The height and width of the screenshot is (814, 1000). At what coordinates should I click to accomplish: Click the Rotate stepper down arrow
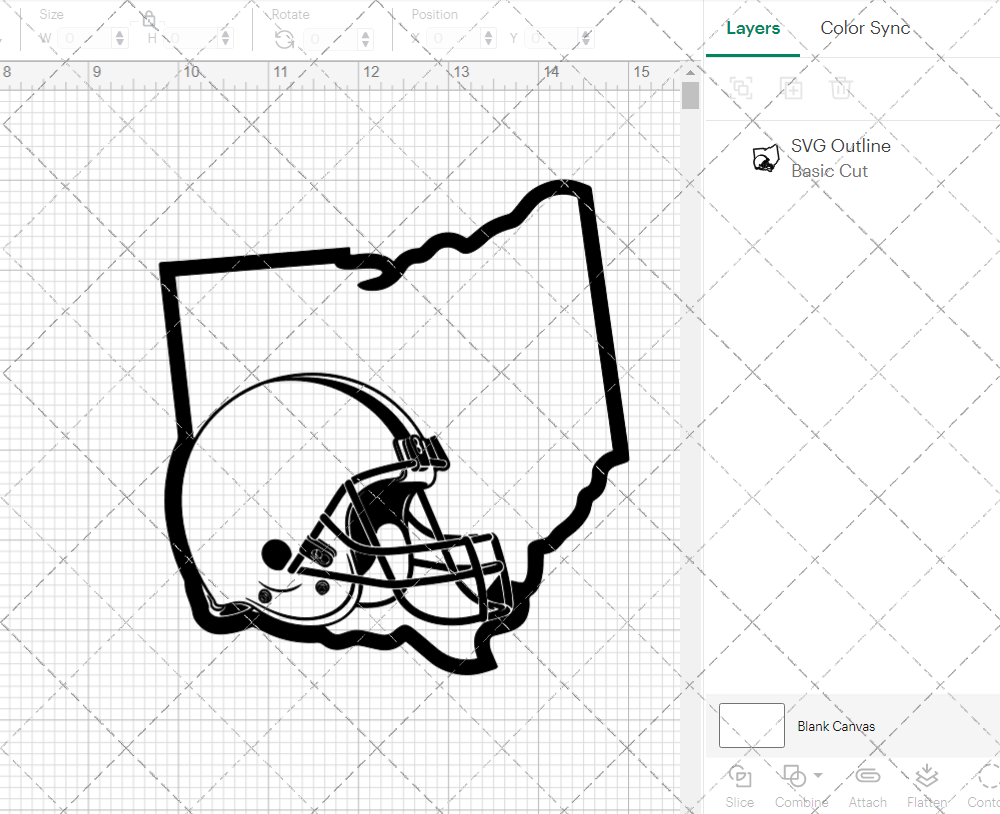365,42
